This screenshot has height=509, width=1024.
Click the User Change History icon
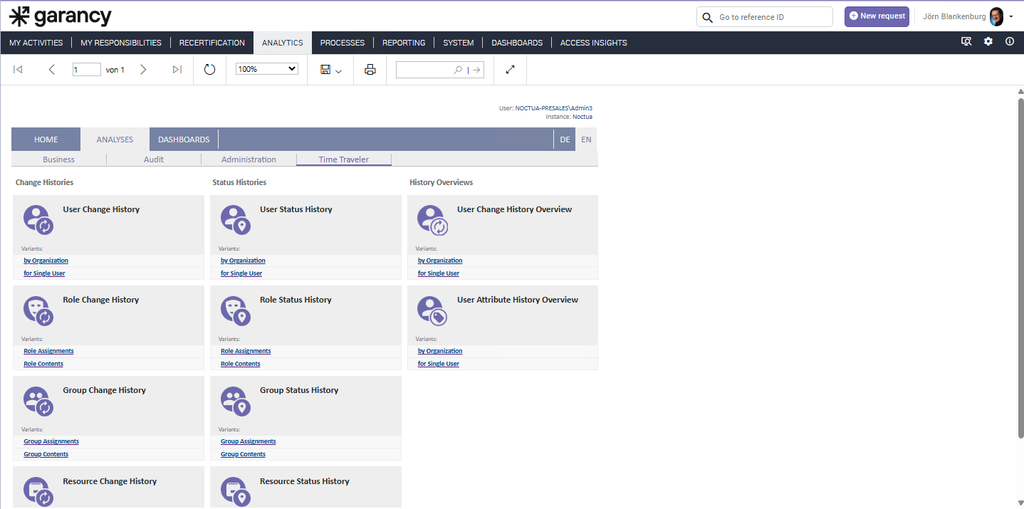(x=39, y=220)
